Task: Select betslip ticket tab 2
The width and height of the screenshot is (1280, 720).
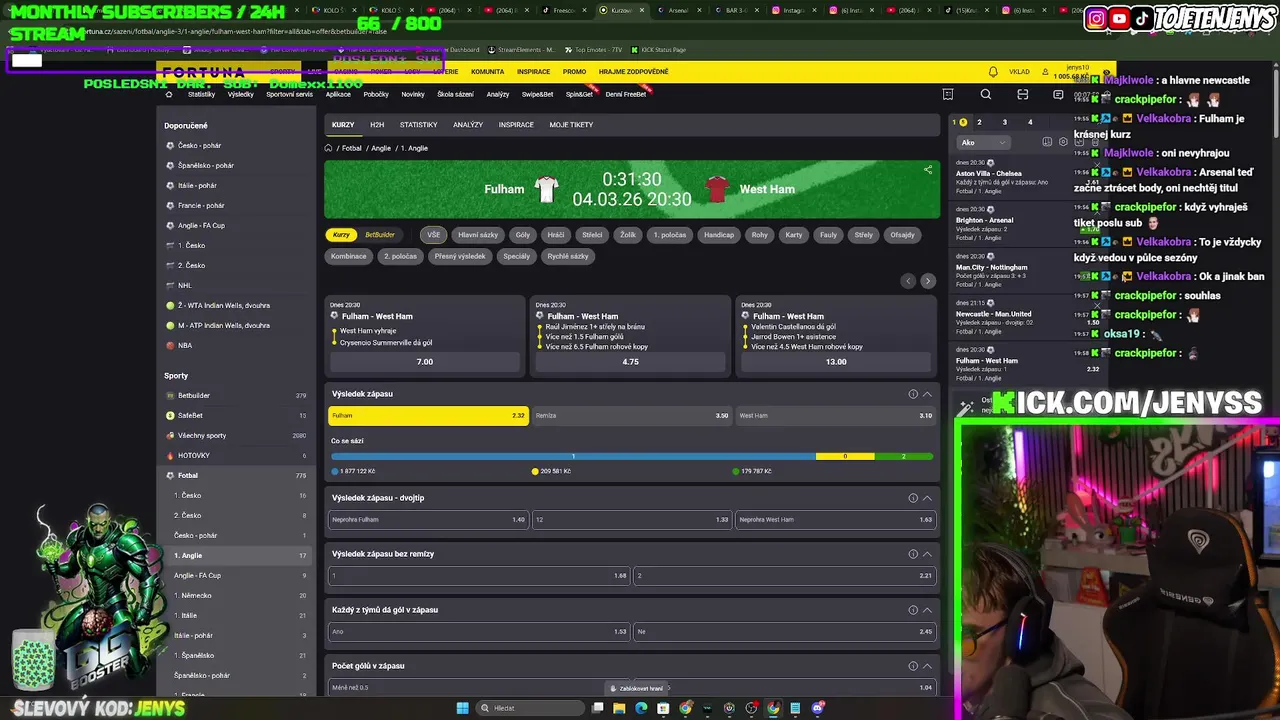Action: coord(979,122)
